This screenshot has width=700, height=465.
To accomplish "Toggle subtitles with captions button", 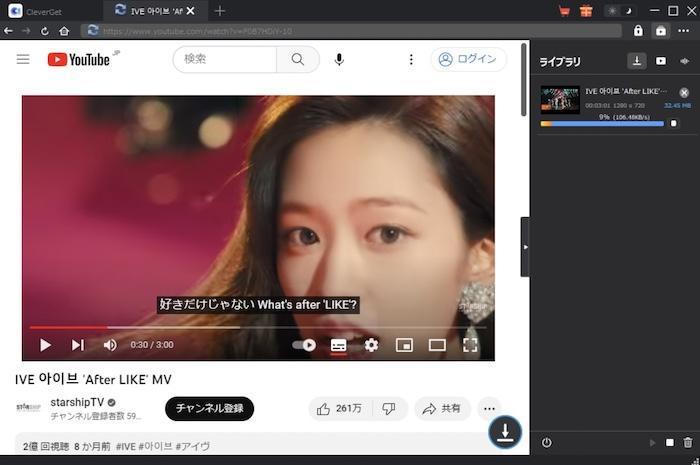I will pos(338,345).
